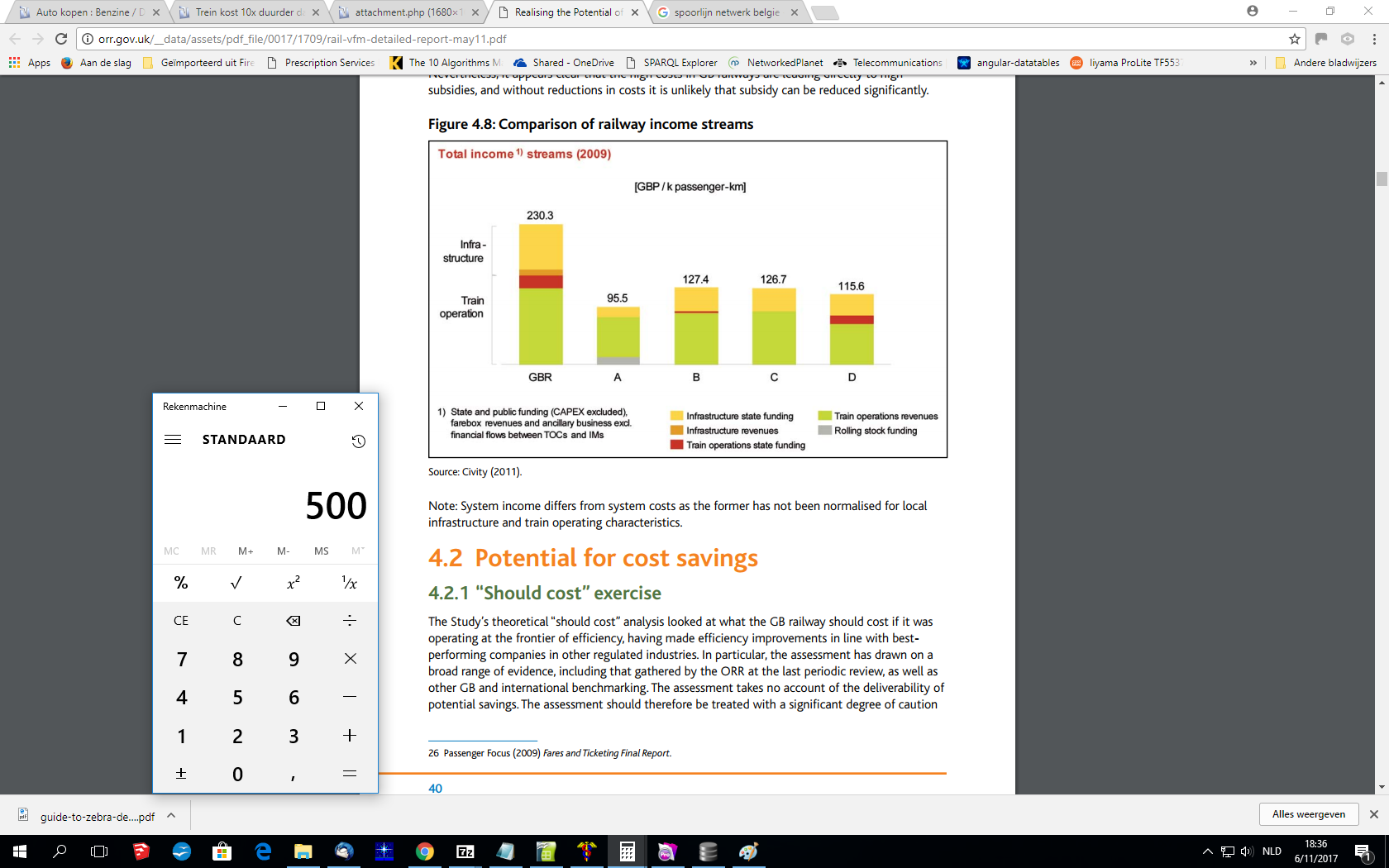Click the digit 7 key
Viewport: 1389px width, 868px height.
pos(181,659)
